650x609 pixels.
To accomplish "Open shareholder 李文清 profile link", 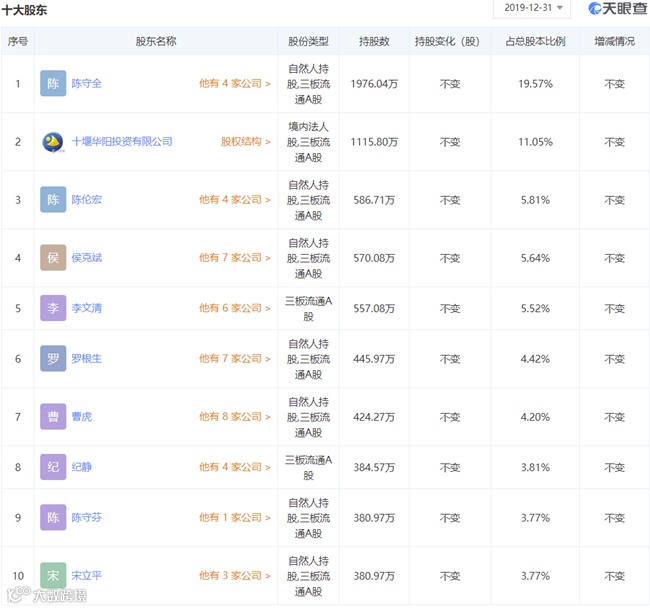I will pyautogui.click(x=87, y=308).
